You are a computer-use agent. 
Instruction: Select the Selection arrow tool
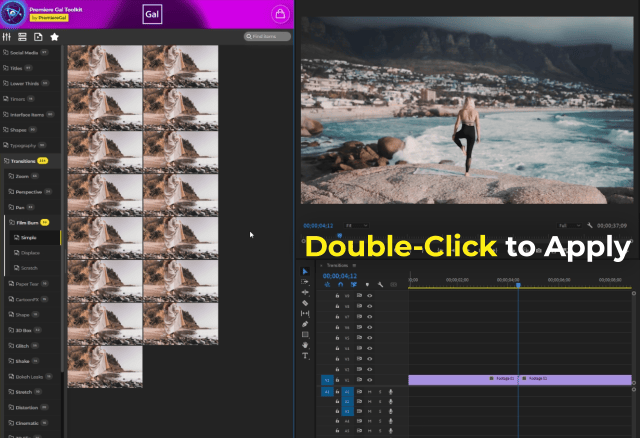(305, 271)
